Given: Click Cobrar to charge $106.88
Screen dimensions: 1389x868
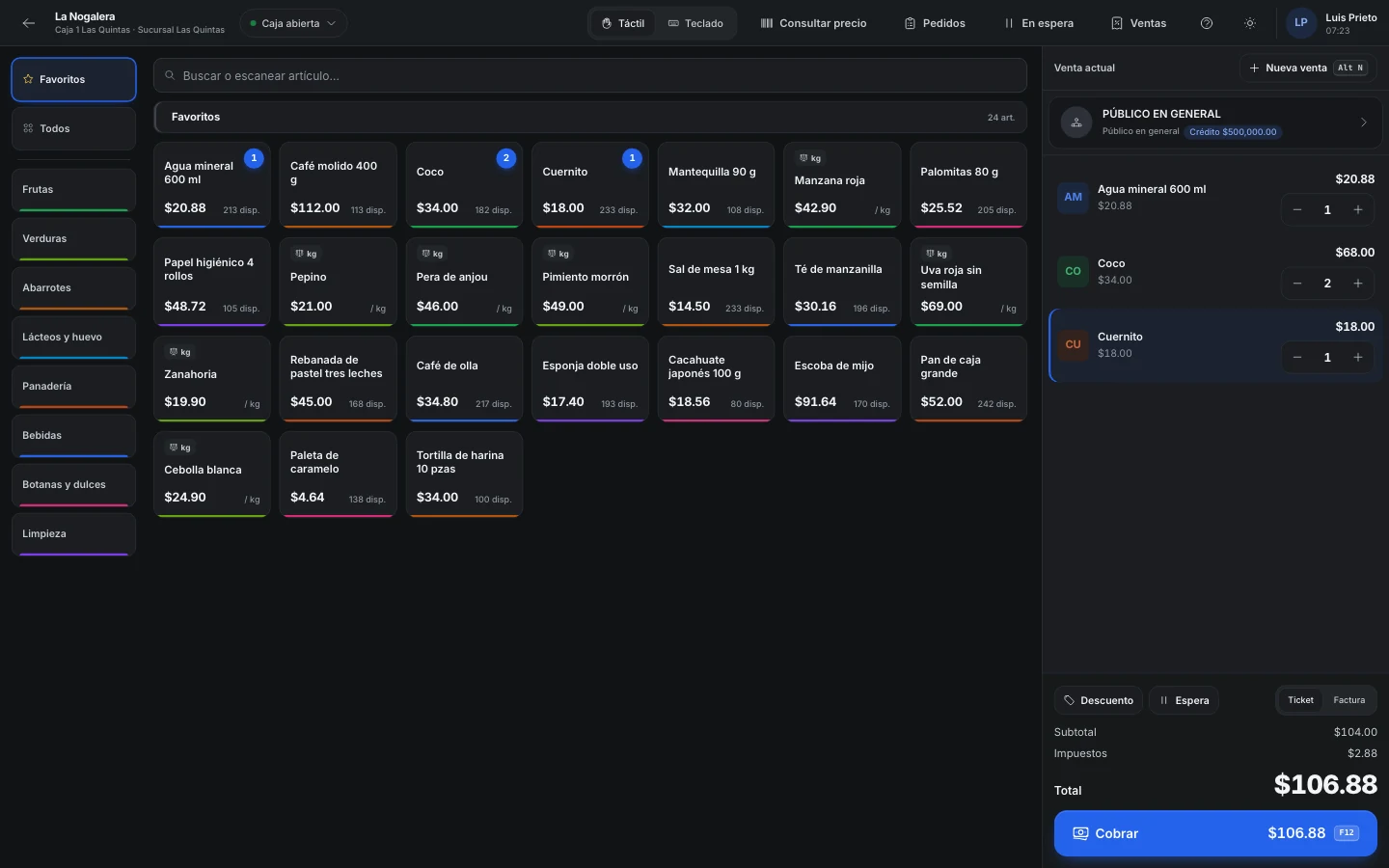Looking at the screenshot, I should point(1215,833).
